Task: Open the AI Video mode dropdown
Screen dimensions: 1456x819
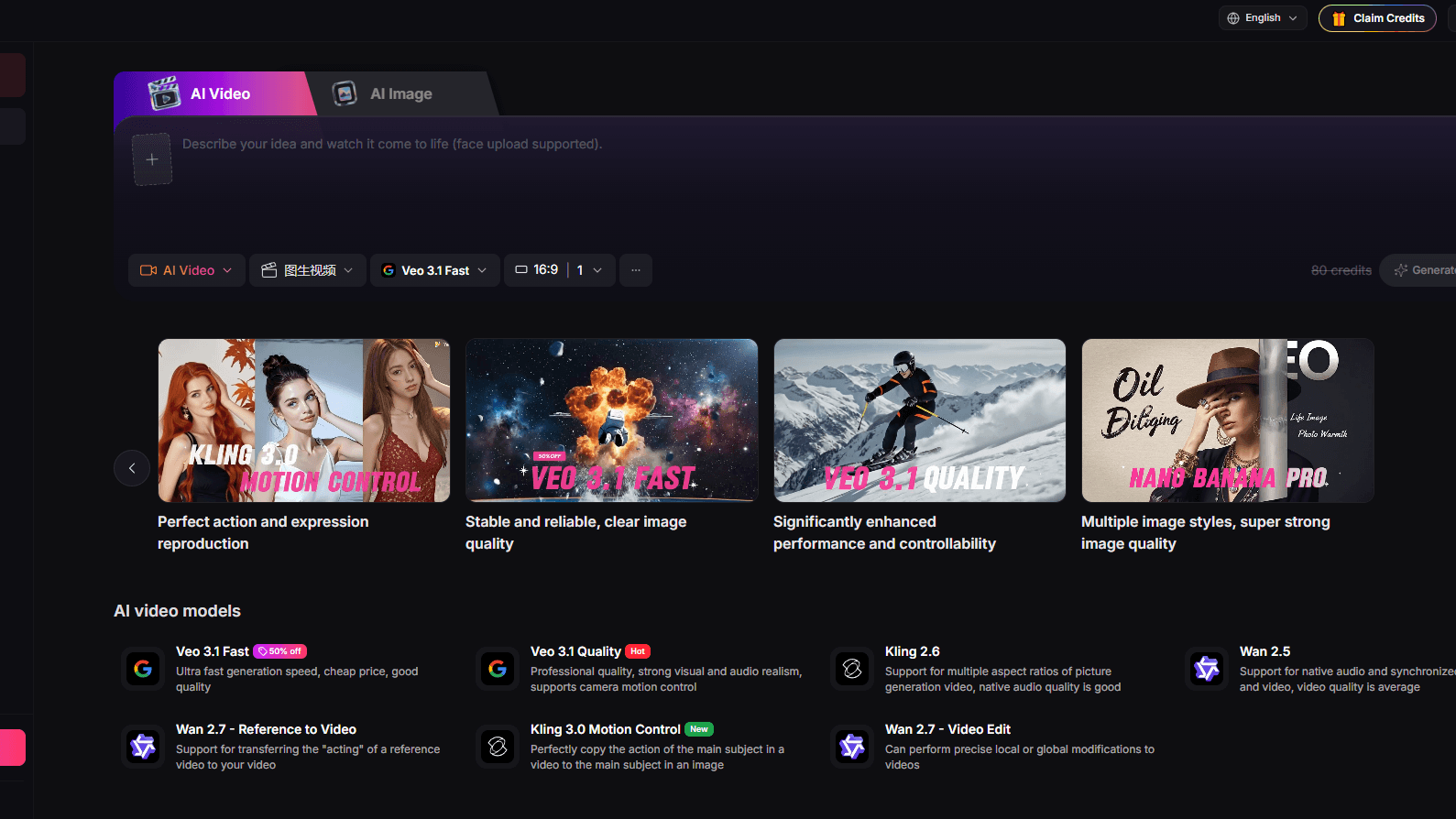Action: pos(187,270)
